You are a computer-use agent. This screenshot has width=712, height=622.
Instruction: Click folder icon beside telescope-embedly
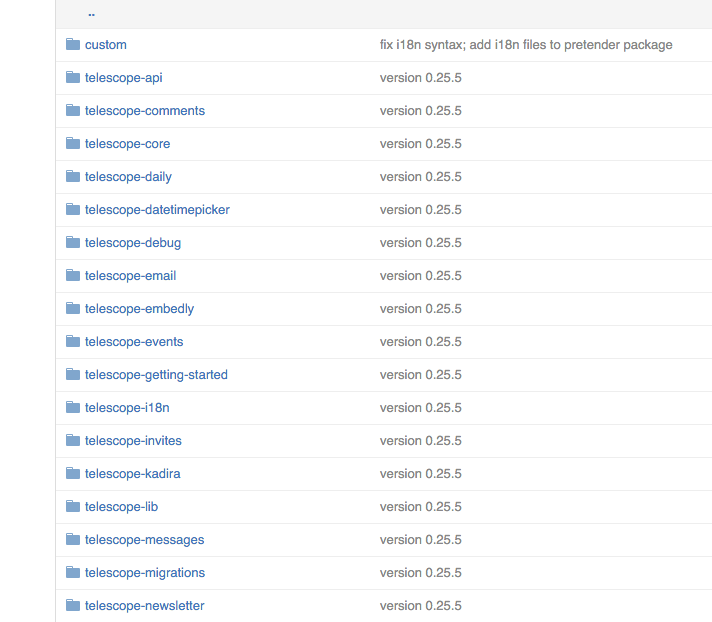tap(73, 308)
